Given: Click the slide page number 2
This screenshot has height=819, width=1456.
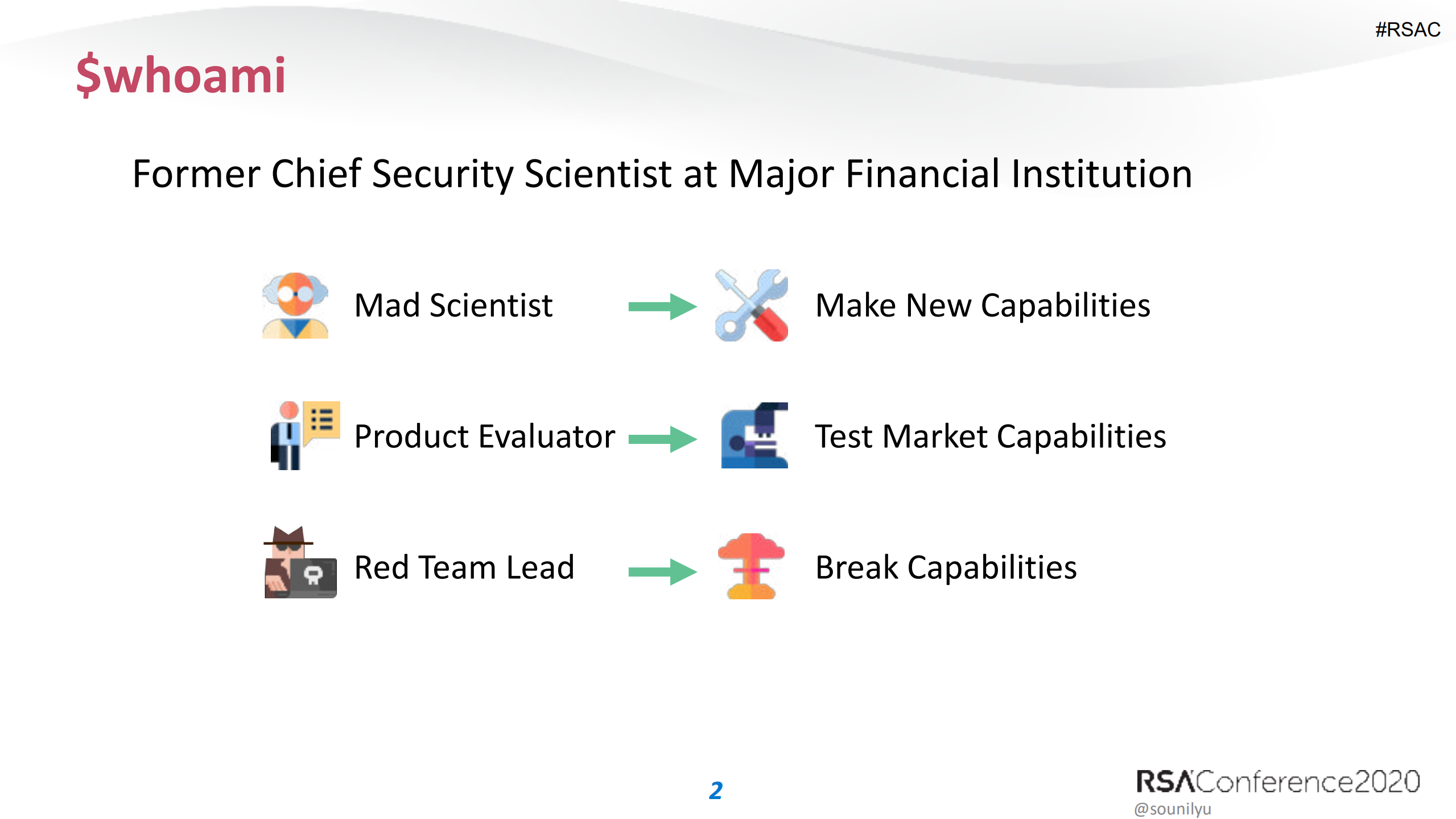Looking at the screenshot, I should pyautogui.click(x=716, y=791).
